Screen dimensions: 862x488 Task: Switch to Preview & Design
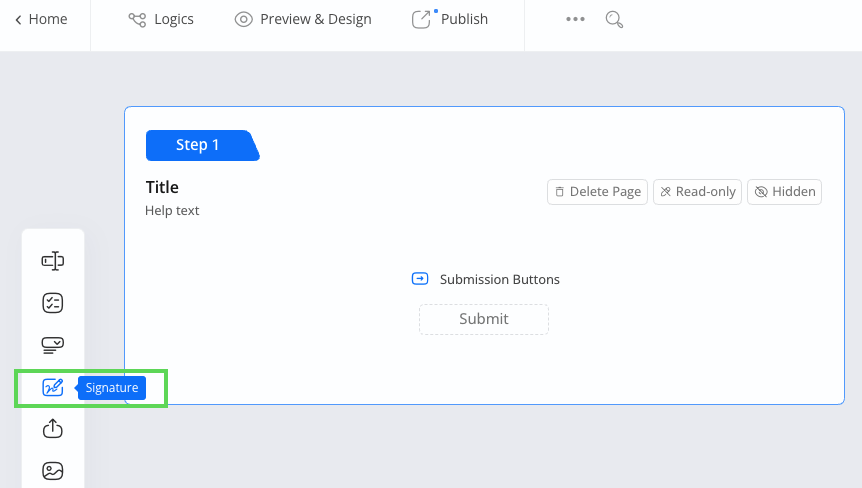coord(302,20)
